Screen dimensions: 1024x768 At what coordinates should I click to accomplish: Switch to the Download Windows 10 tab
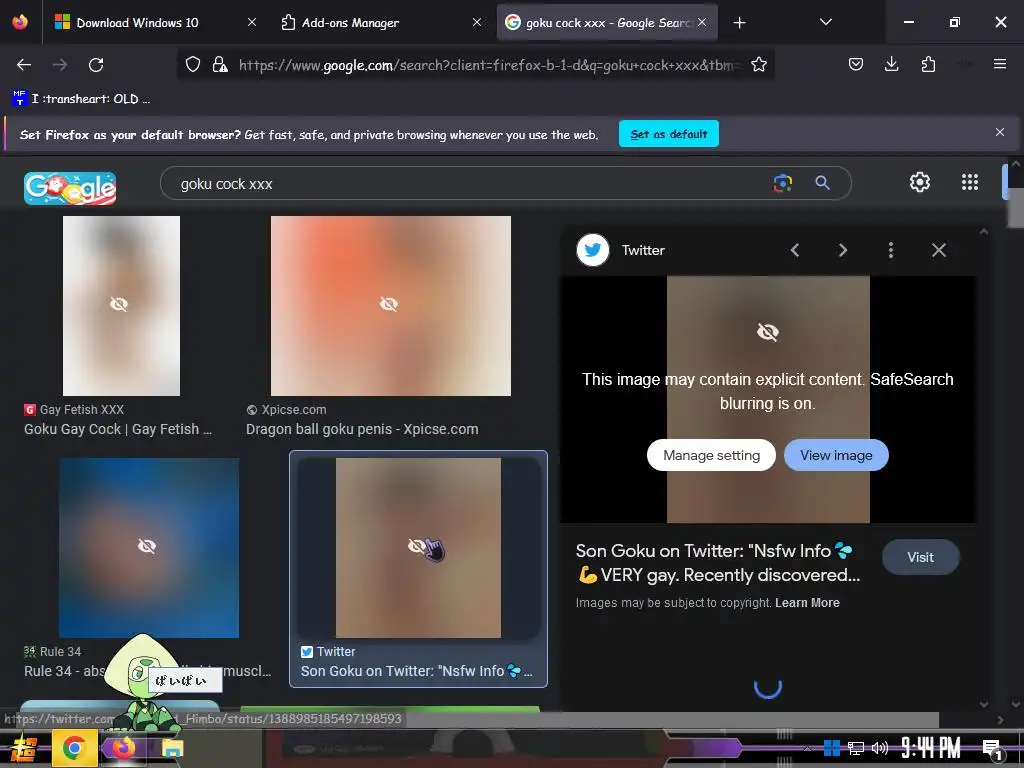[137, 23]
